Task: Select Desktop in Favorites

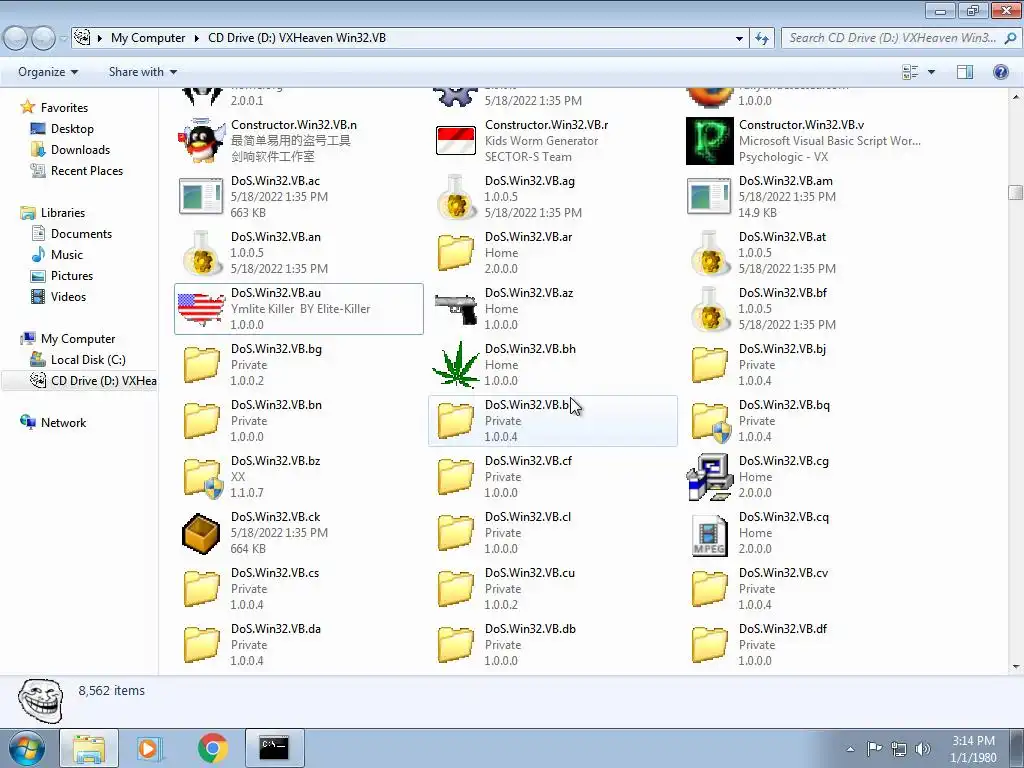Action: [72, 129]
